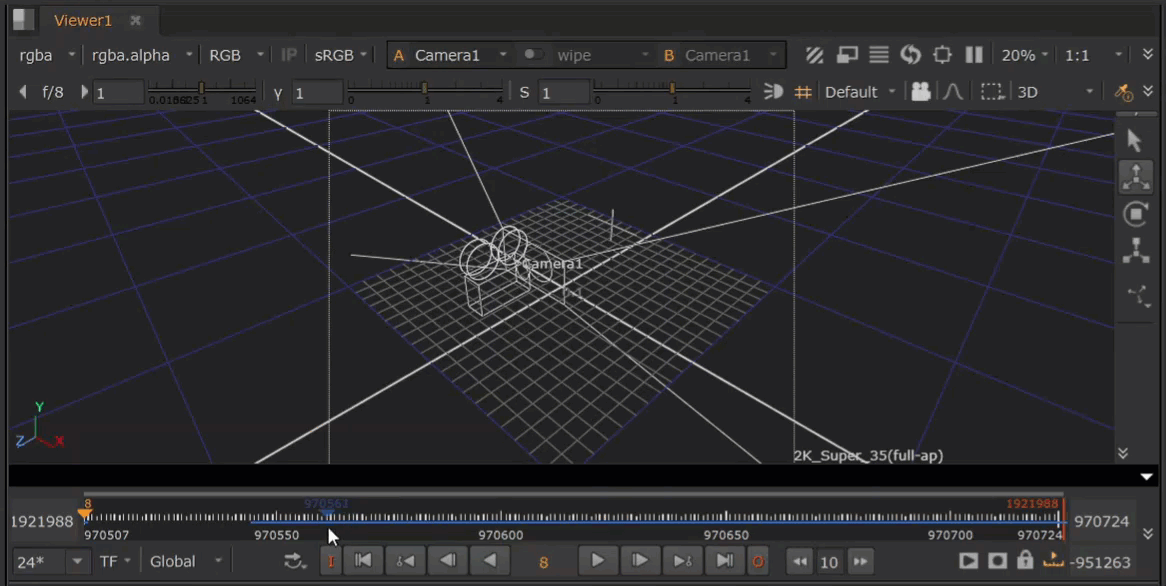Toggle the orange grid overlay button
The width and height of the screenshot is (1166, 586).
tap(802, 92)
